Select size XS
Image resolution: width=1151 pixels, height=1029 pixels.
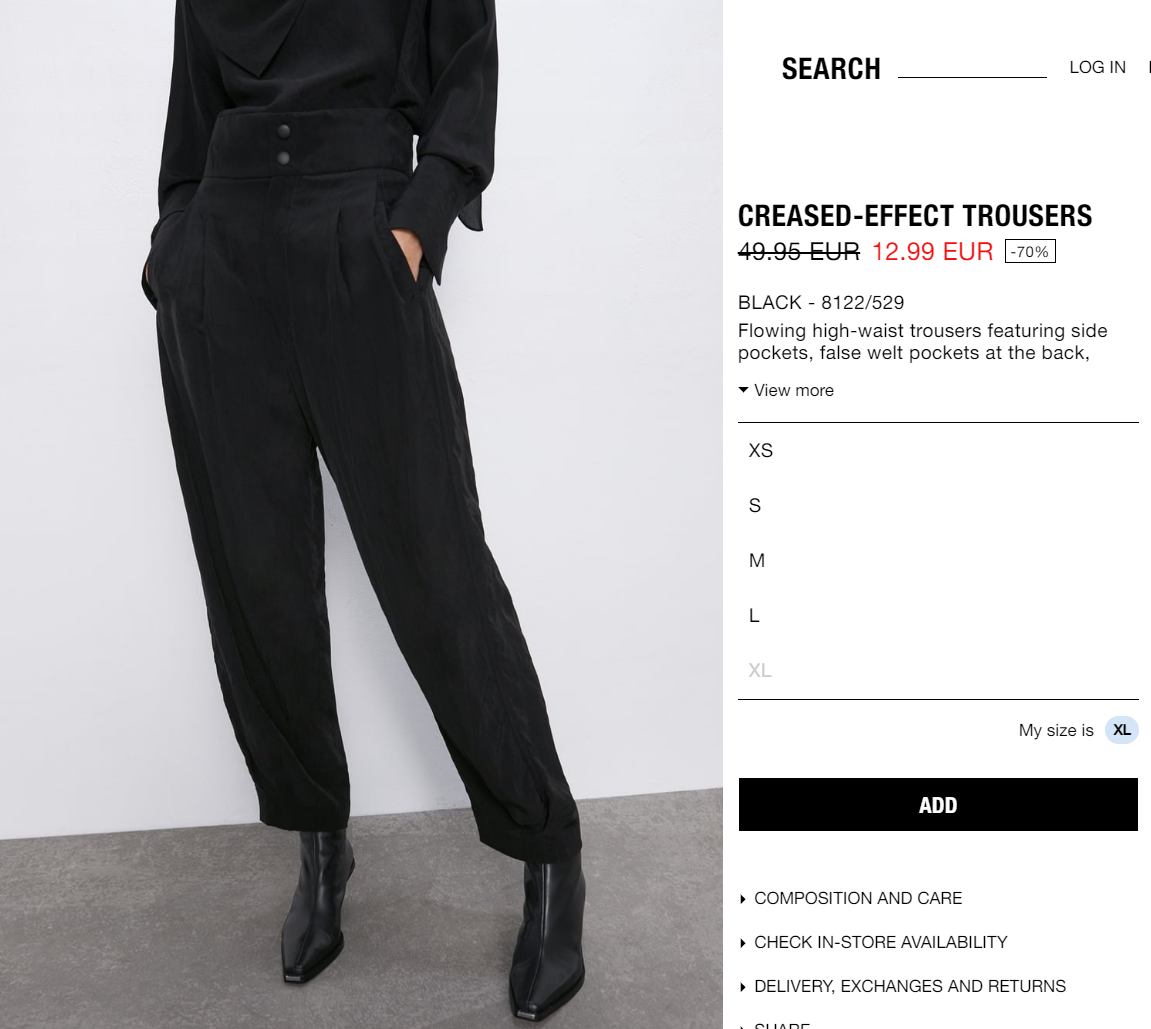[938, 451]
